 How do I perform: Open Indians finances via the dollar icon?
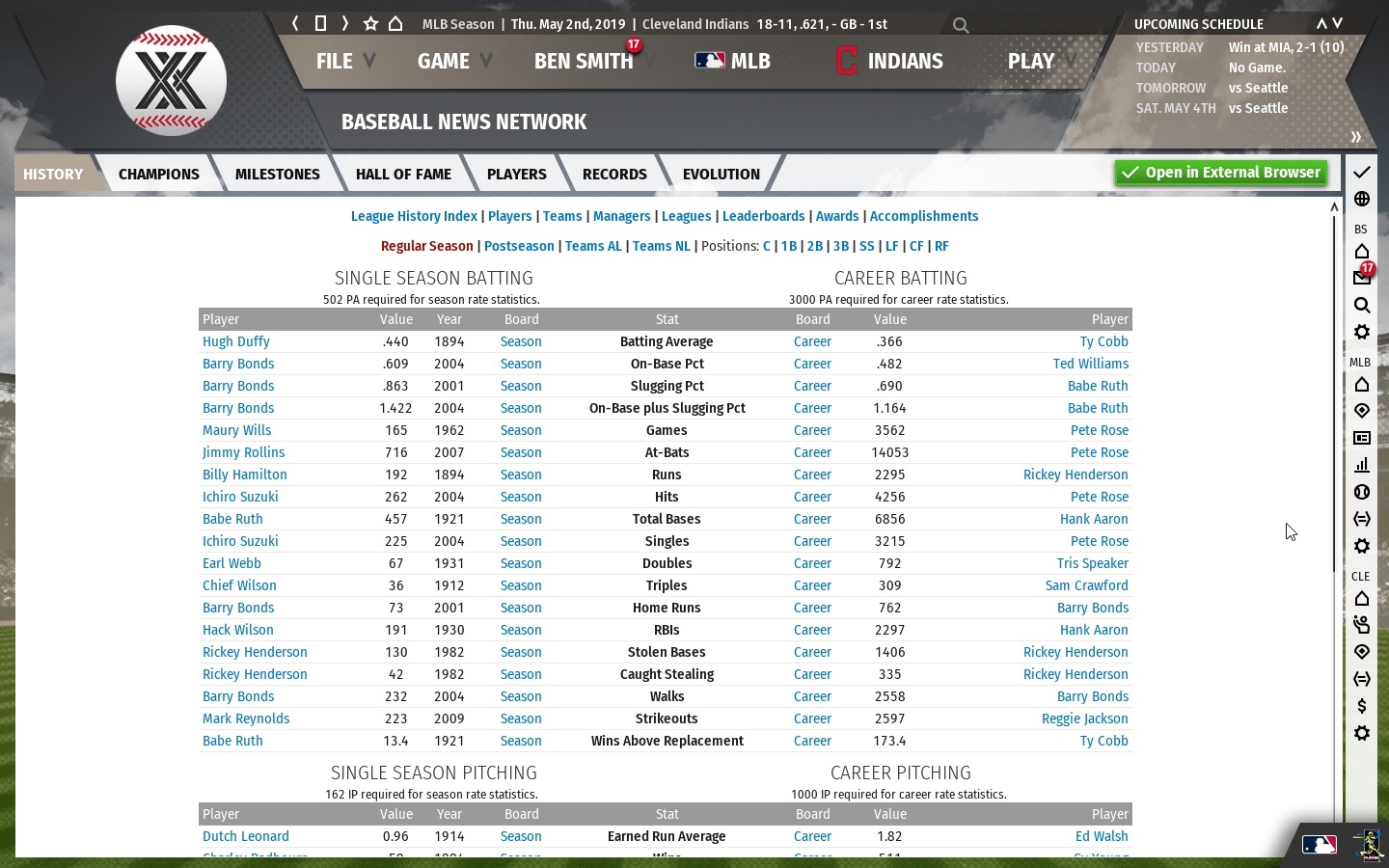[x=1362, y=706]
